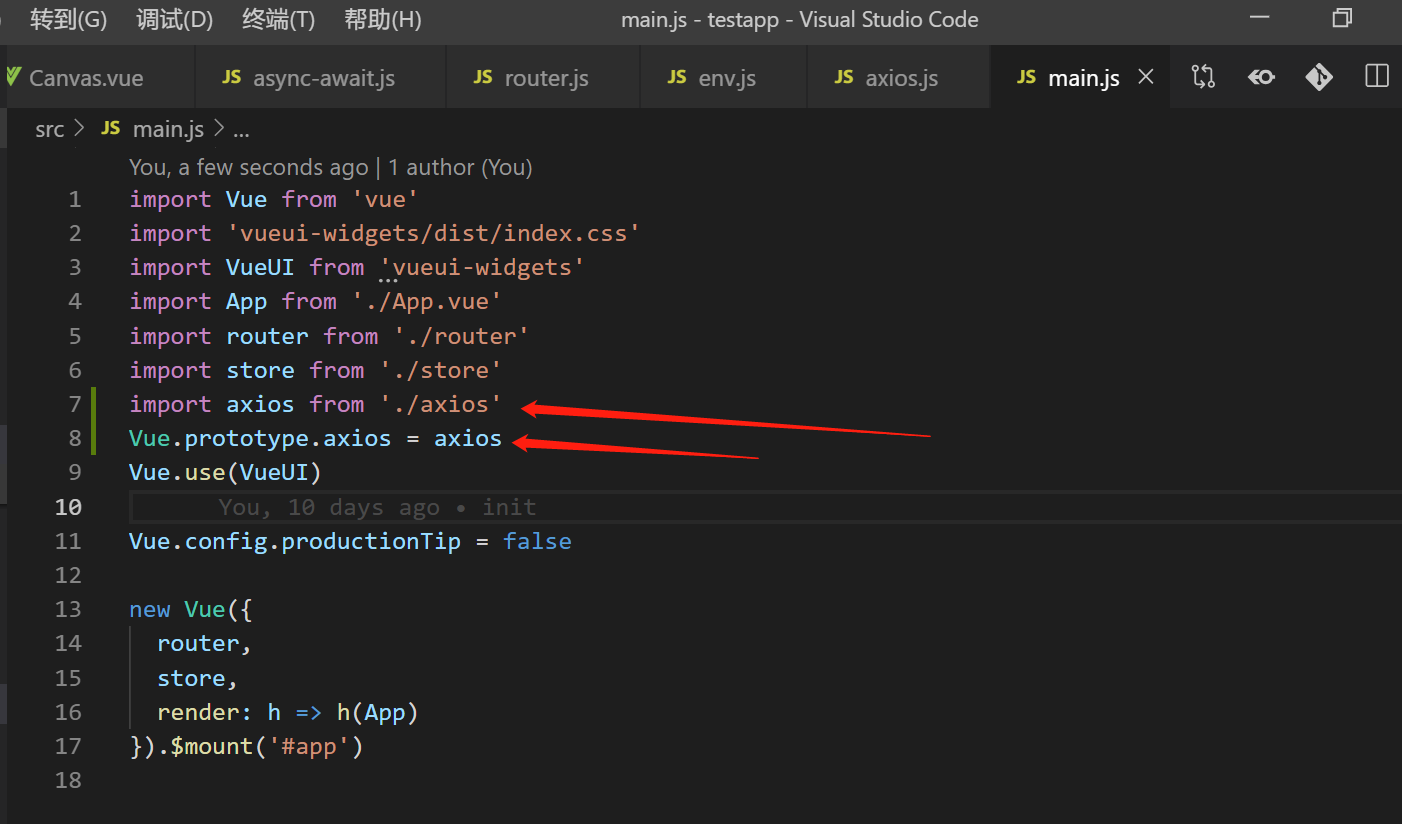Click the GitLens toggle file blame icon
This screenshot has width=1402, height=824.
pyautogui.click(x=1261, y=77)
